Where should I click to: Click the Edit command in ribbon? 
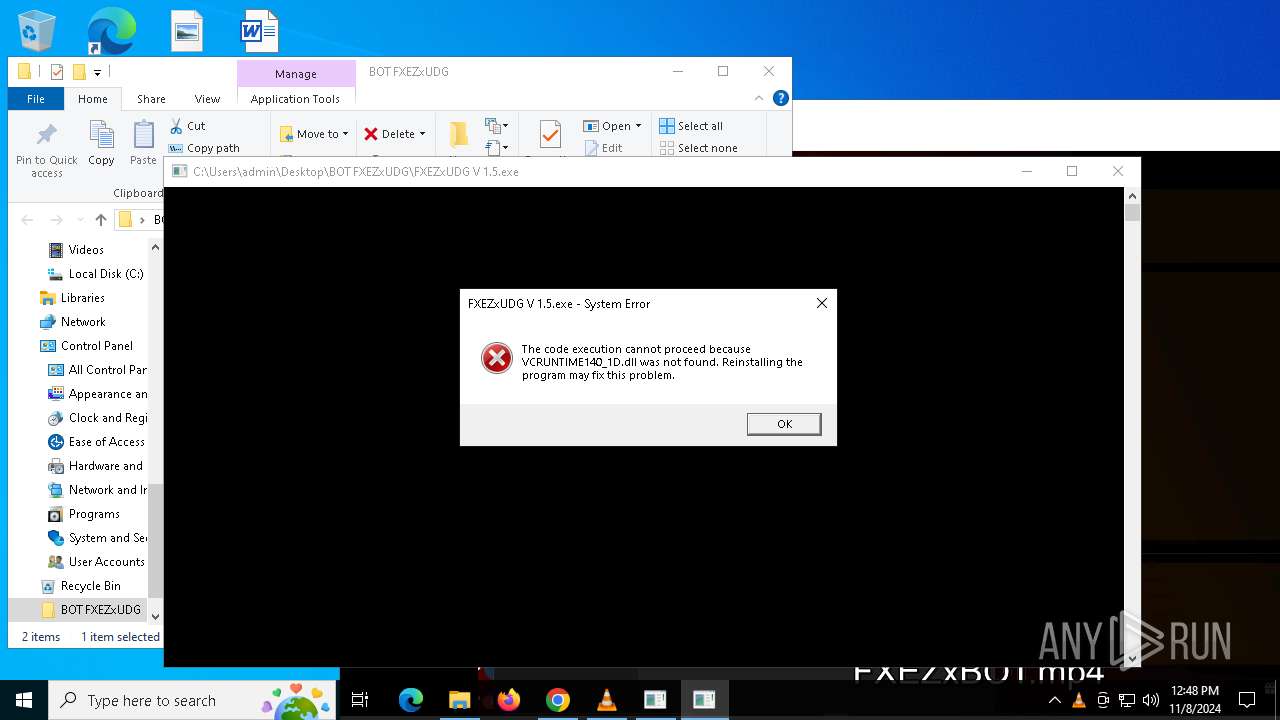(x=603, y=148)
